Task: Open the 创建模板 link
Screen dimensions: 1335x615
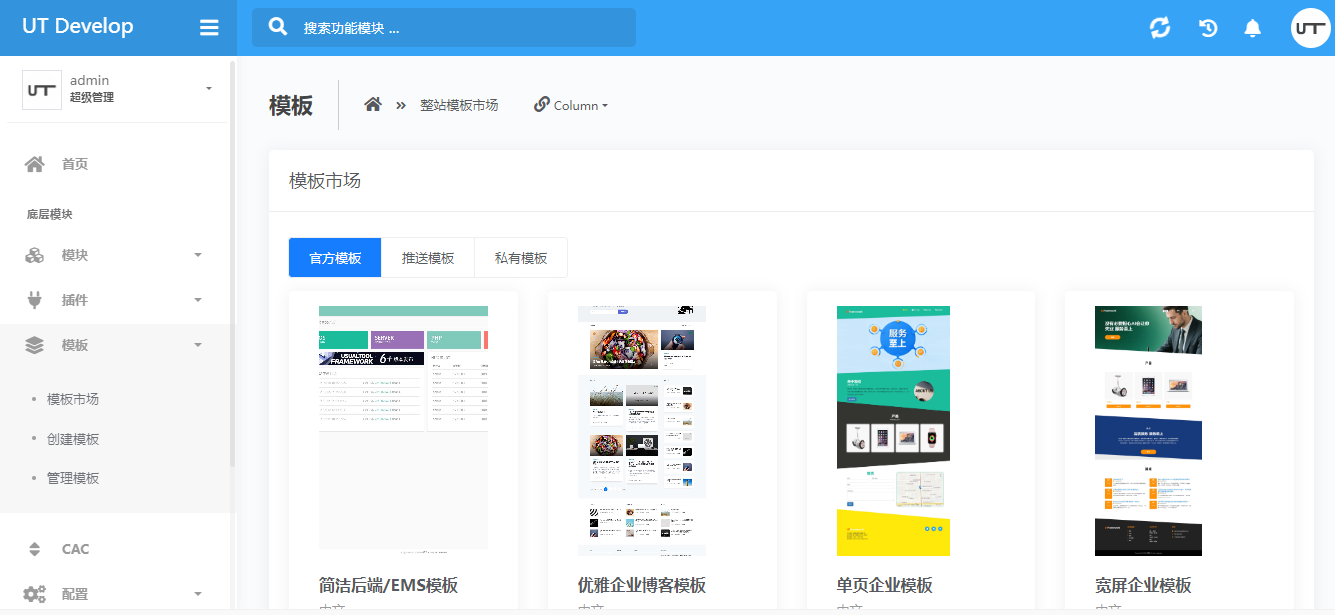Action: 73,439
